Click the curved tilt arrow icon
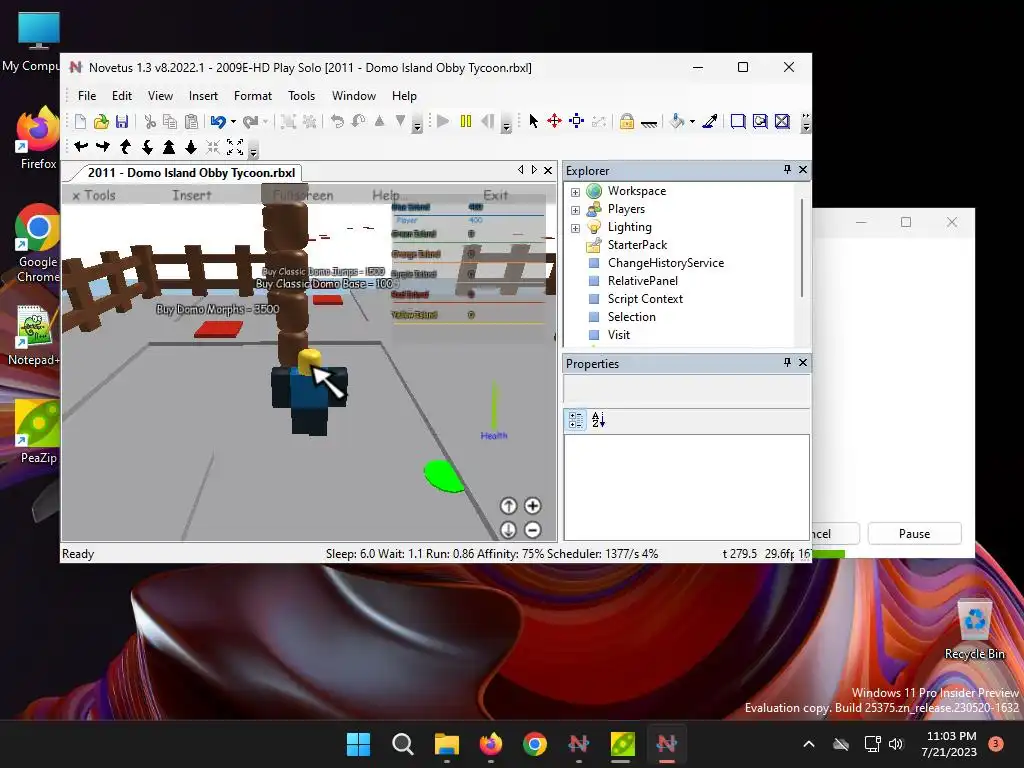This screenshot has width=1024, height=768. point(359,121)
